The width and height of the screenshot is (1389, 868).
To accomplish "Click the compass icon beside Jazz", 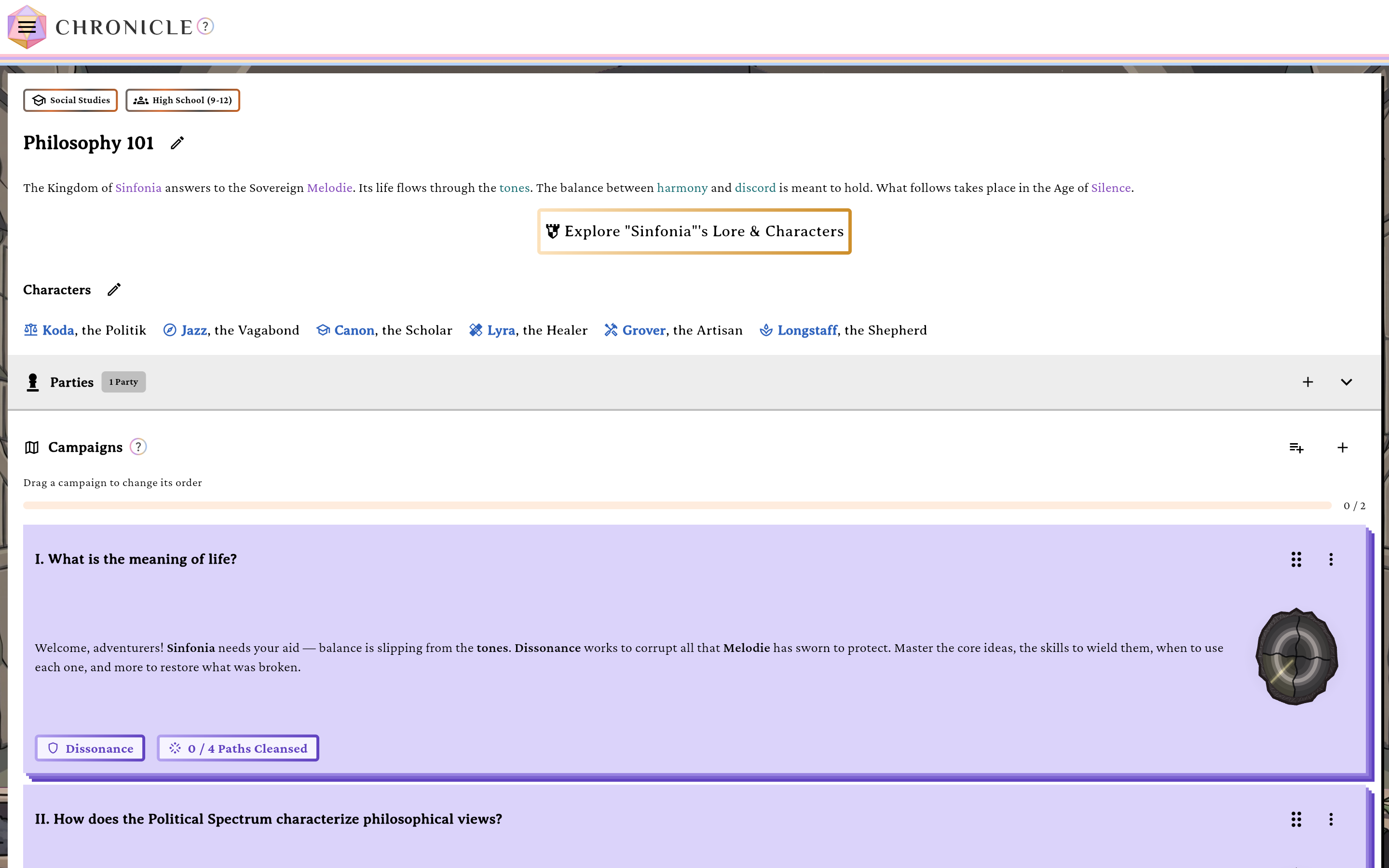I will [x=170, y=330].
